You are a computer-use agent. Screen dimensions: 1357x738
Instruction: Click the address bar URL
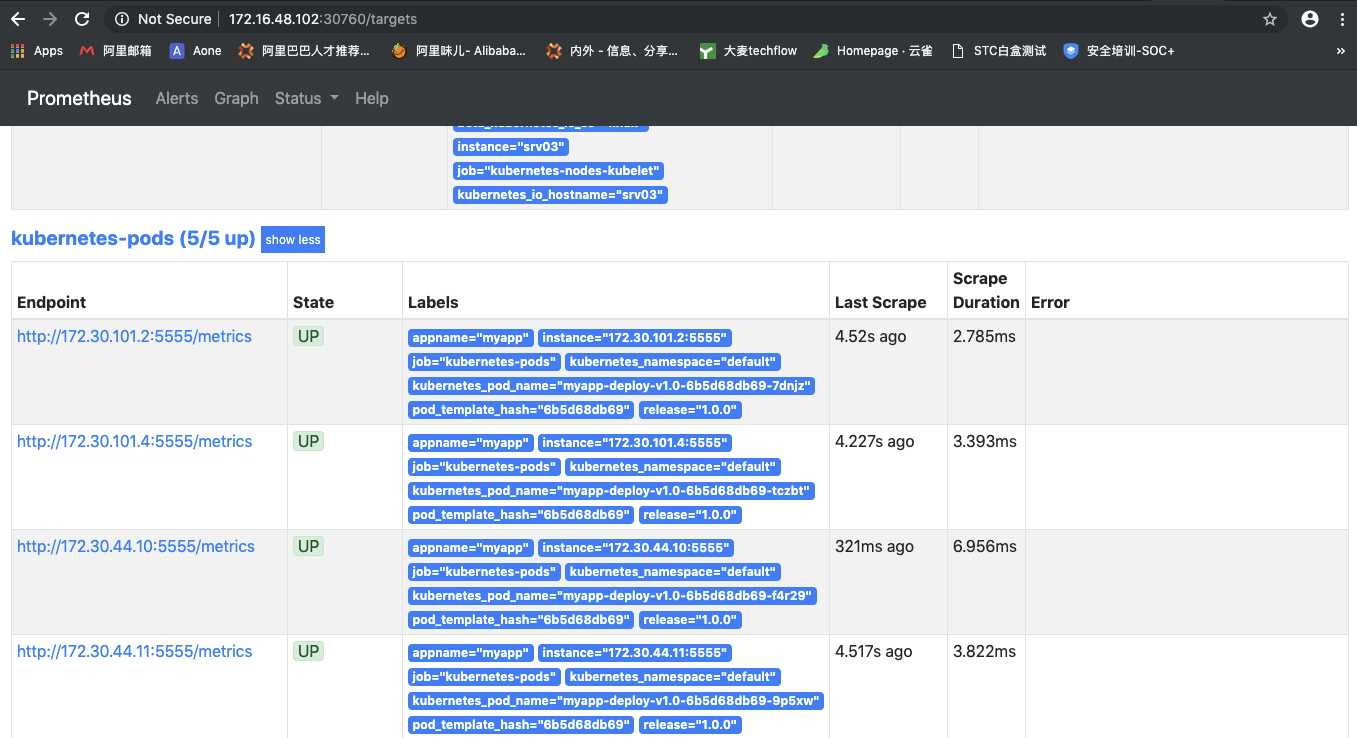[323, 19]
